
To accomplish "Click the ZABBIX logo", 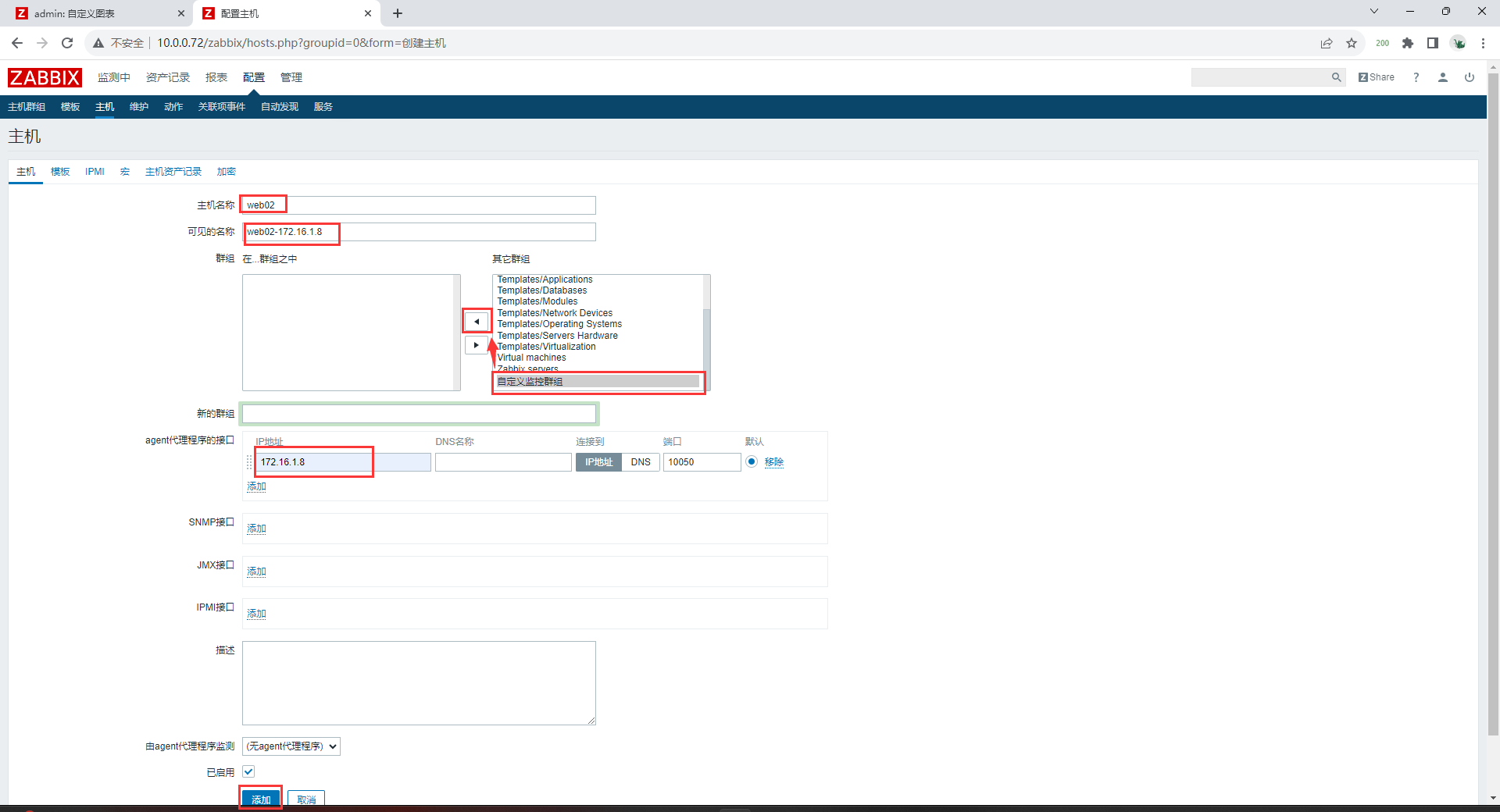I will pos(45,77).
